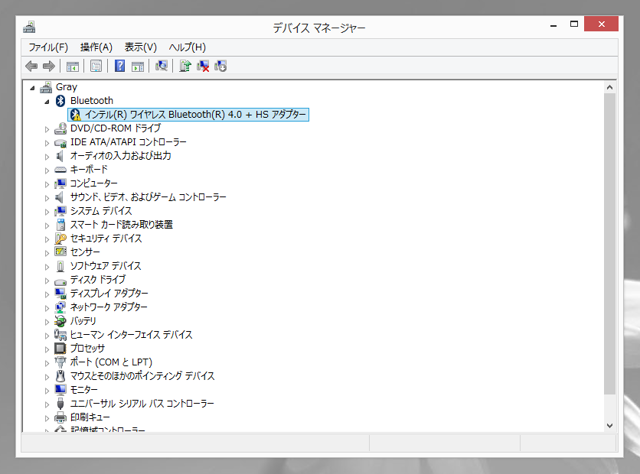This screenshot has width=640, height=474.
Task: Select the モニター label
Action: coord(84,390)
